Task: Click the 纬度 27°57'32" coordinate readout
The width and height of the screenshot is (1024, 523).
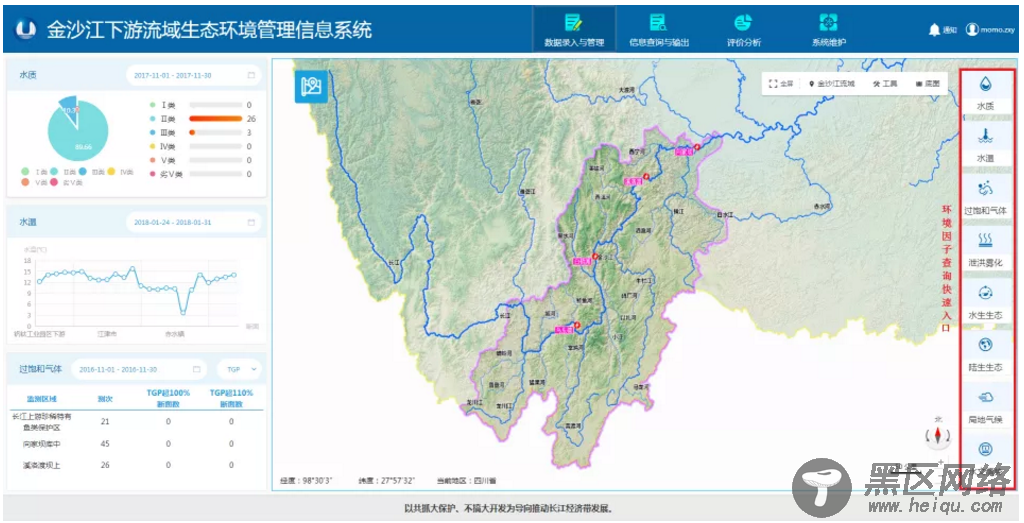Action: tap(386, 481)
